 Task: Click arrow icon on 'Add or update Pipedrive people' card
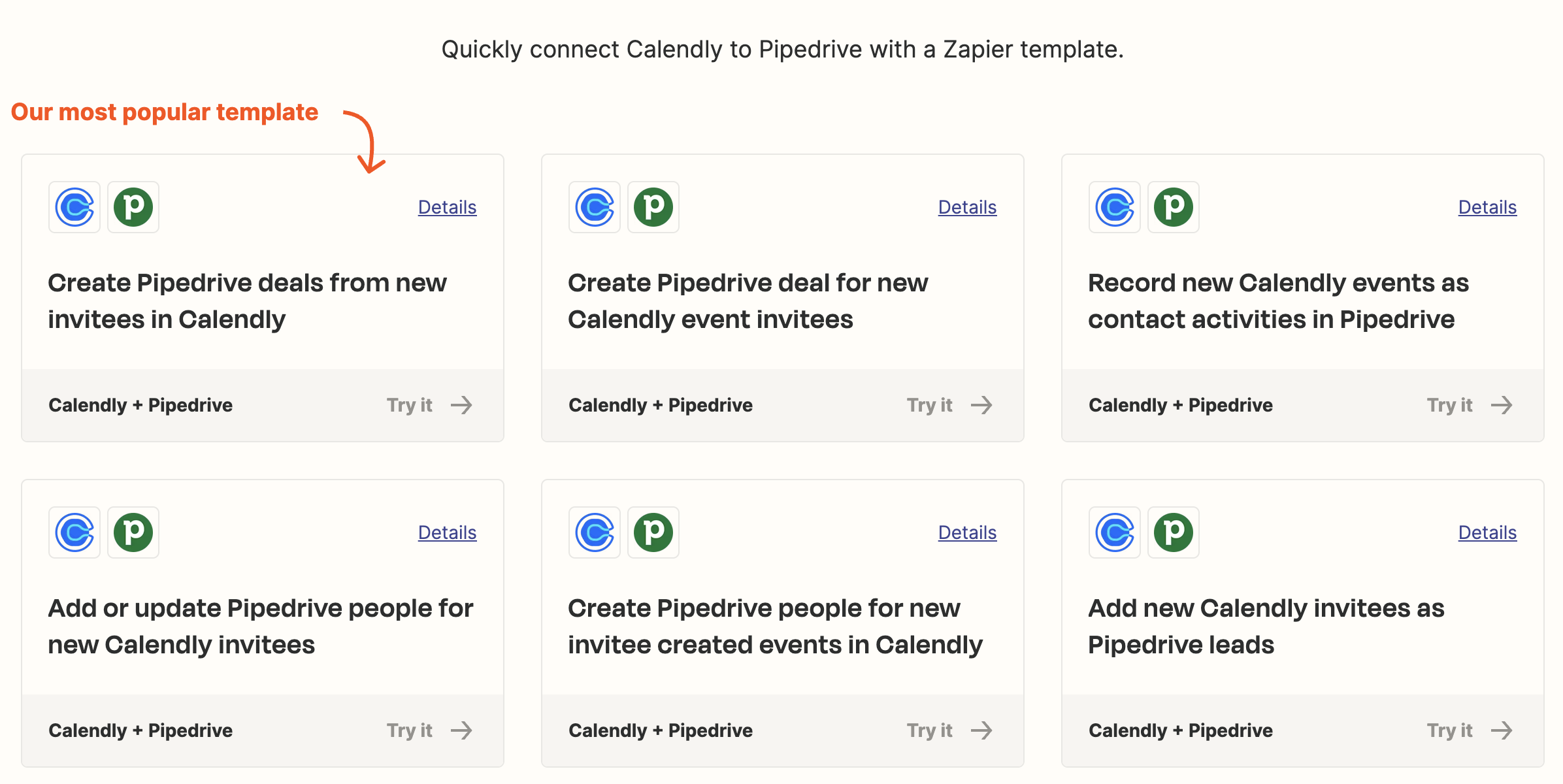click(x=461, y=730)
